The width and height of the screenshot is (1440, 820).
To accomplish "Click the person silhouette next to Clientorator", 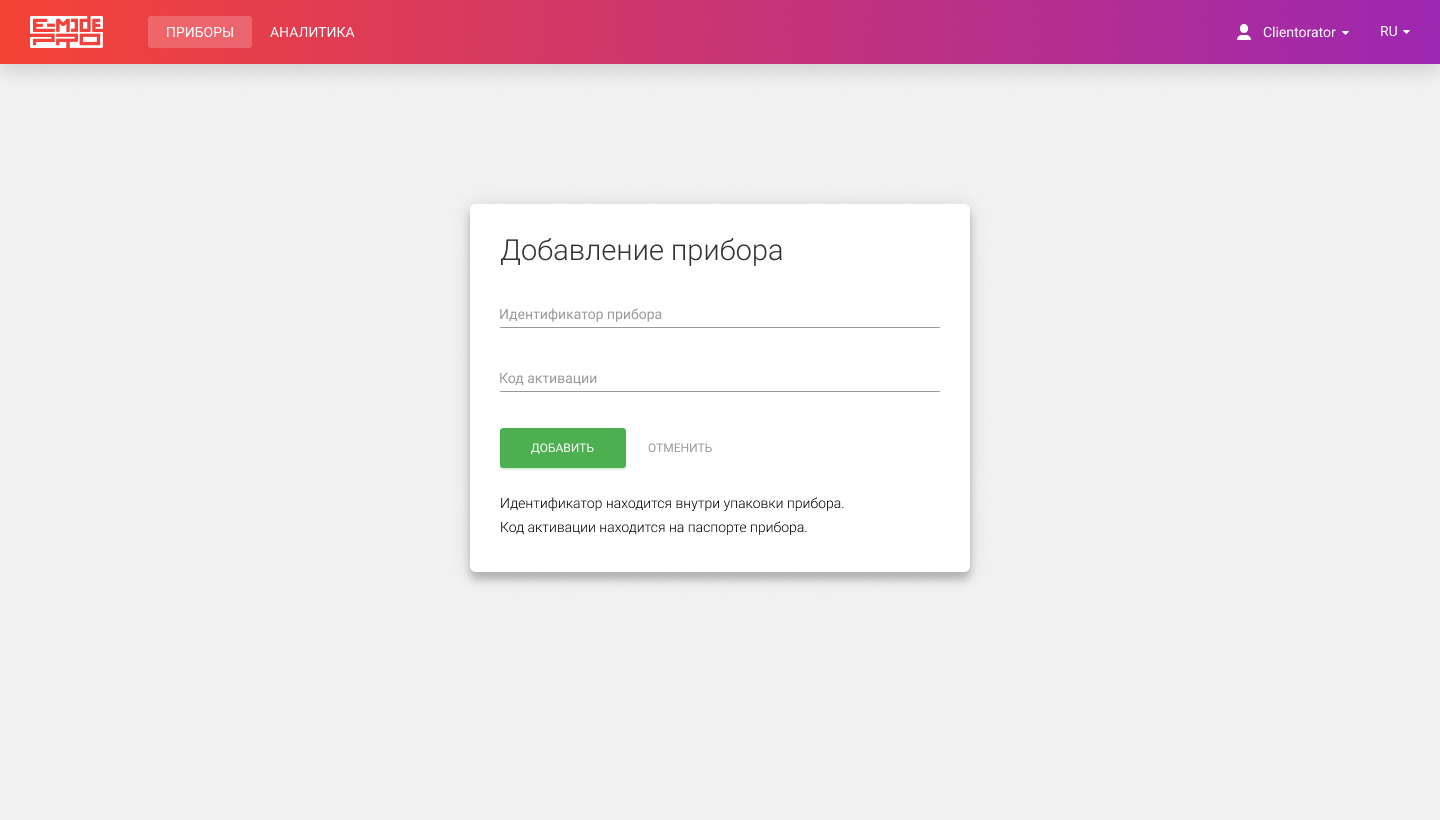I will 1243,31.
